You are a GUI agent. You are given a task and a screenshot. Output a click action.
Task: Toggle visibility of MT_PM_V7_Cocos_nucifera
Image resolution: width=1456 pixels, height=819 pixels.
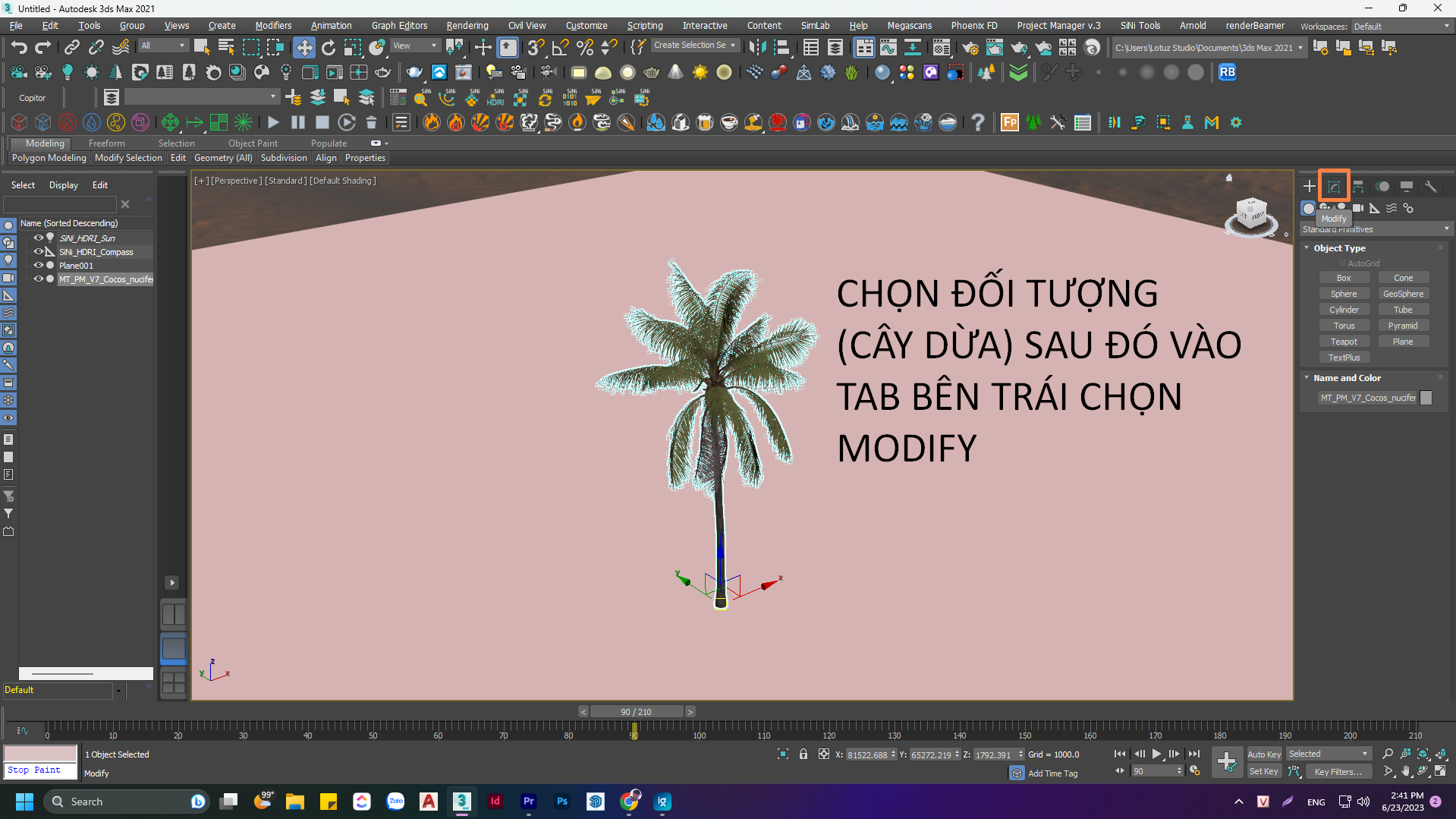(38, 279)
